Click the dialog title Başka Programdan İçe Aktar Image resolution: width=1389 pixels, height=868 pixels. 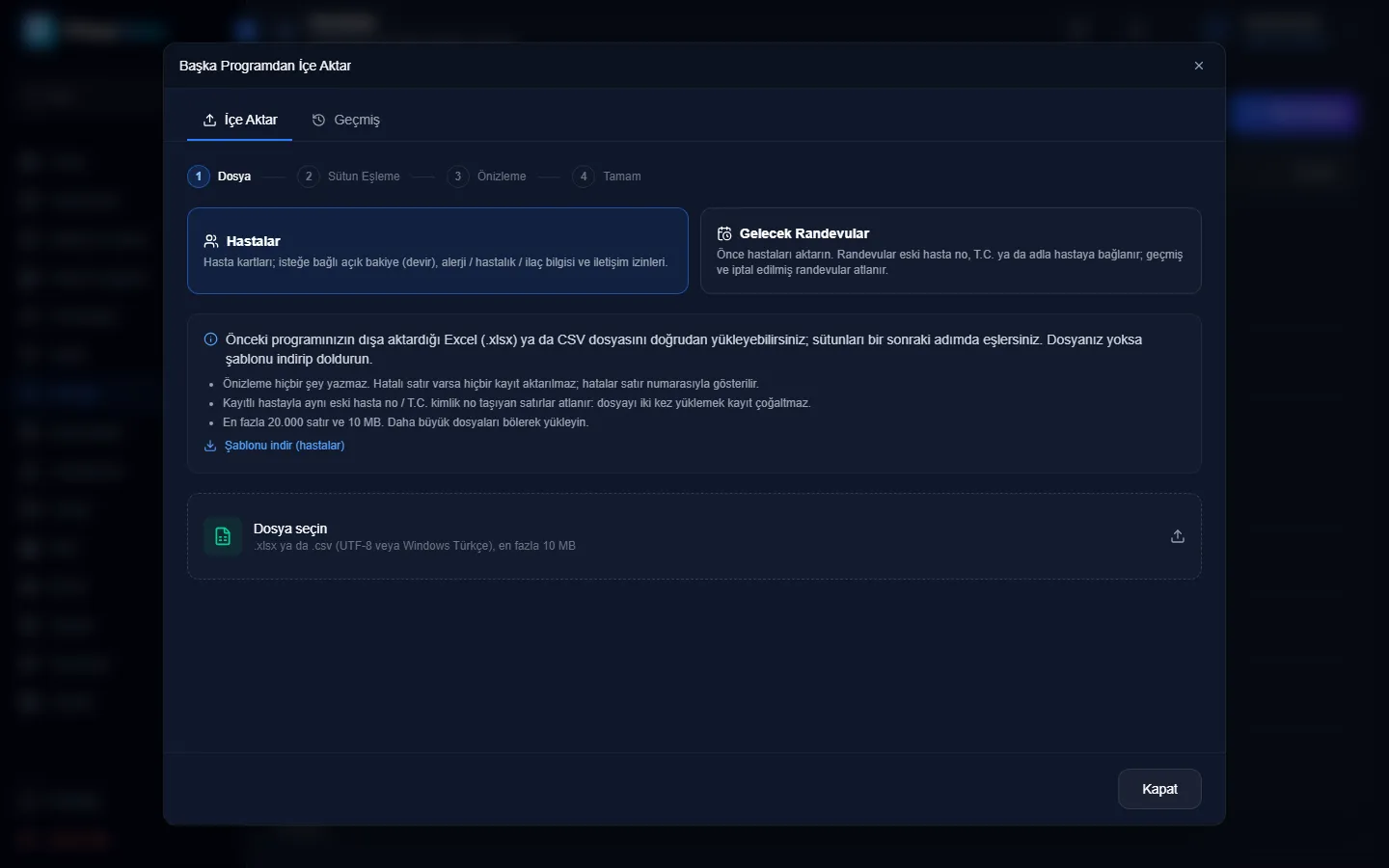point(265,66)
